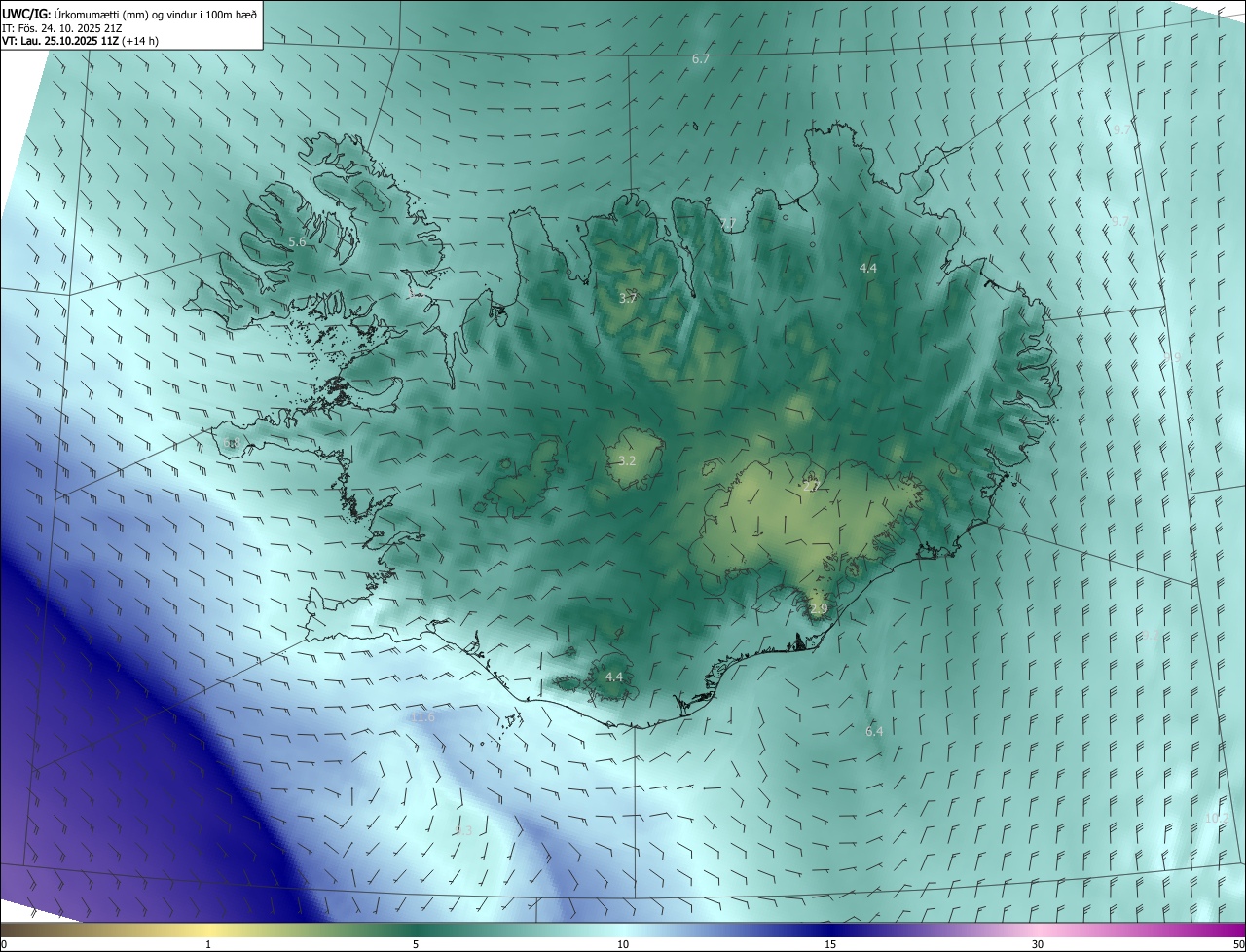
Task: Click the '10.2' value label on the map
Action: pos(1216,819)
